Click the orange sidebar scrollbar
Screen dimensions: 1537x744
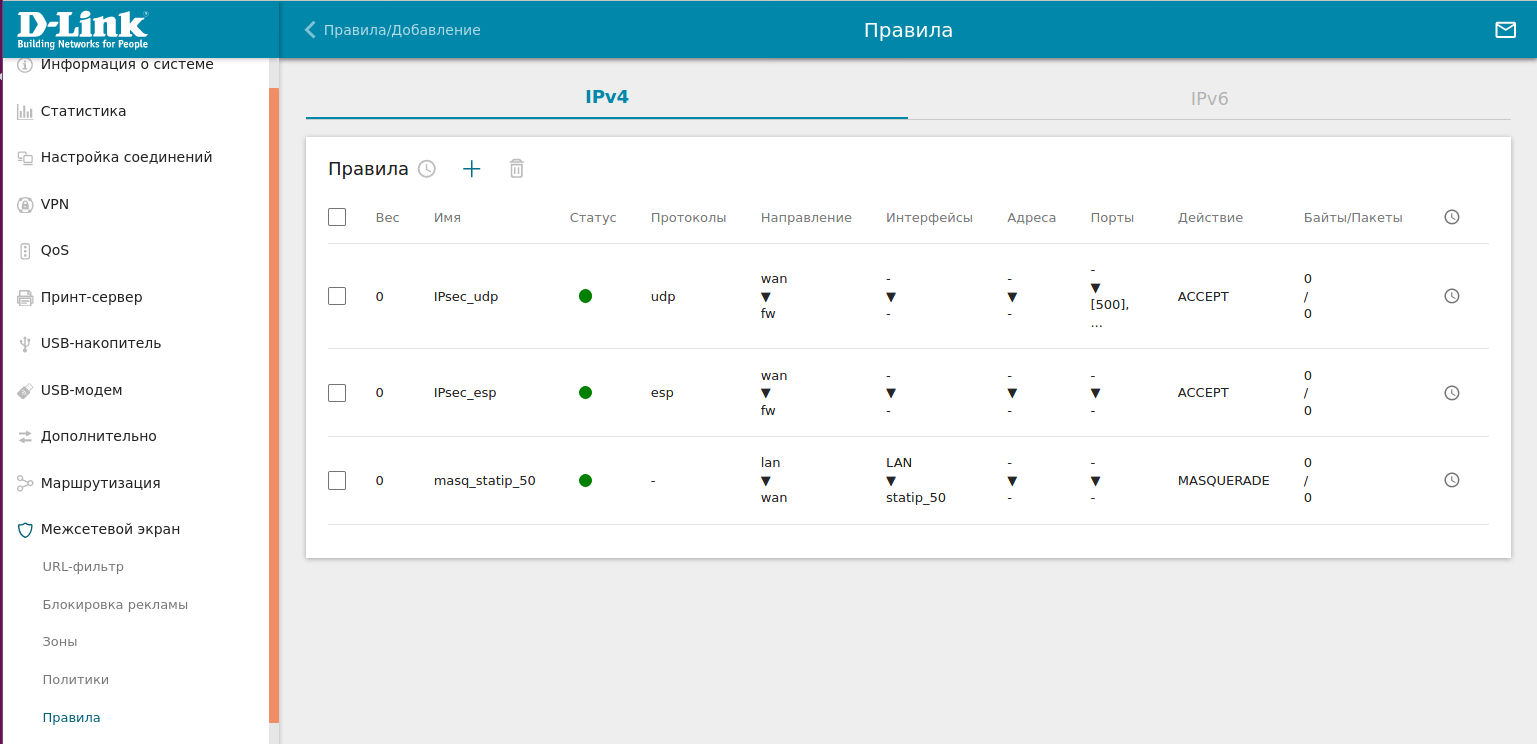[274, 400]
